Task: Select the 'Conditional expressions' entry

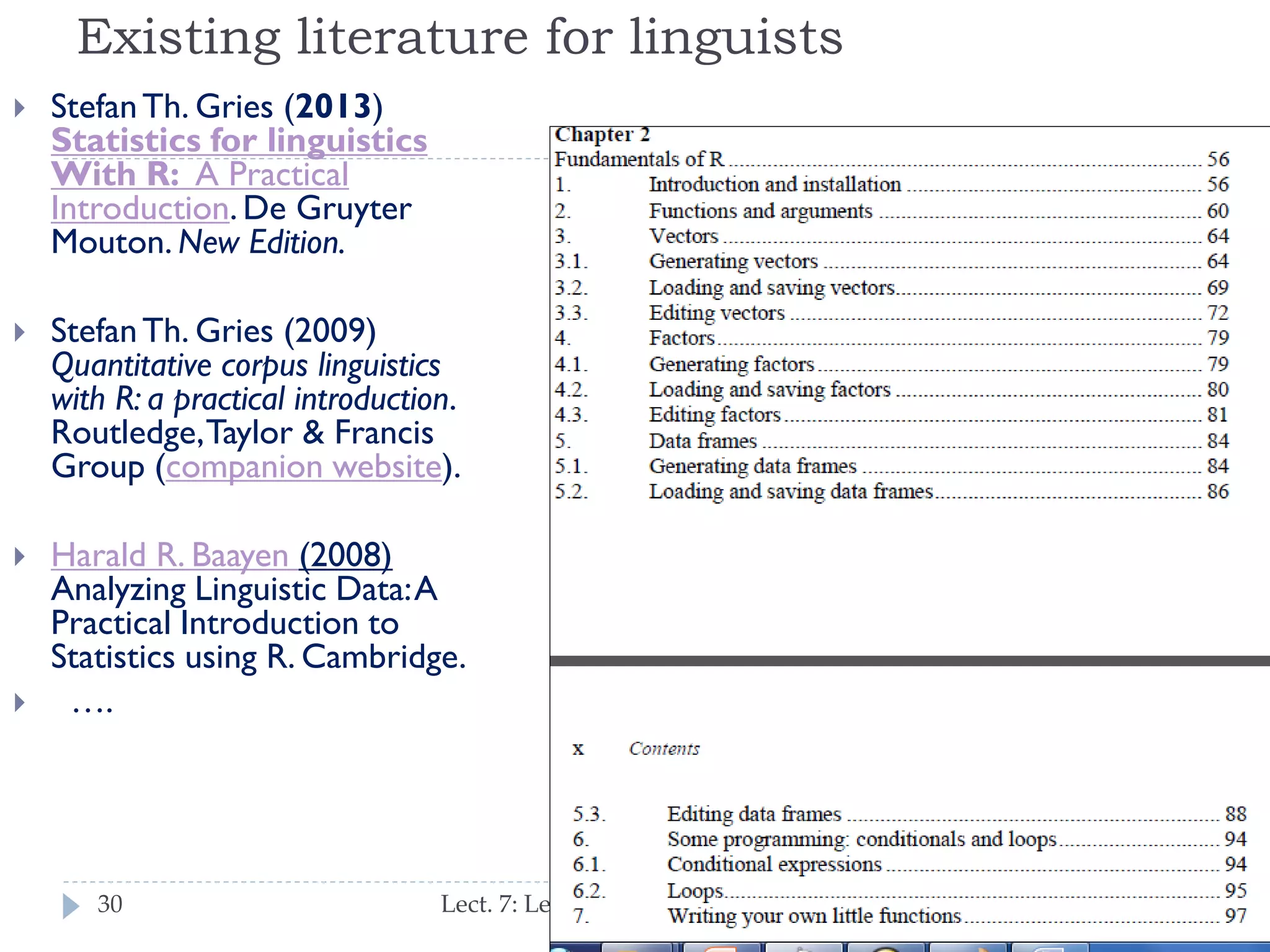Action: click(x=910, y=865)
